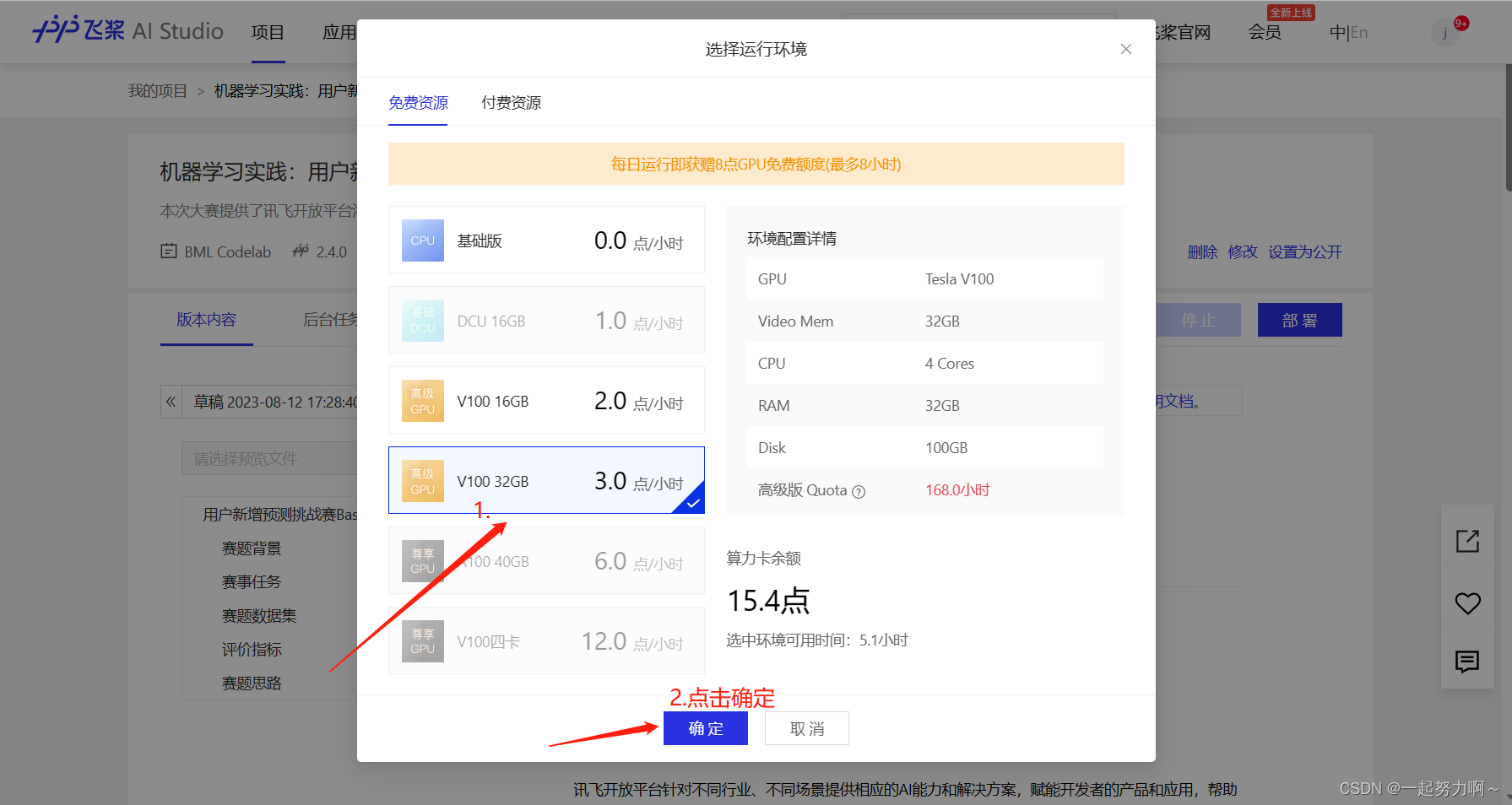Click the 删除 link
This screenshot has height=805, width=1512.
coord(1202,251)
